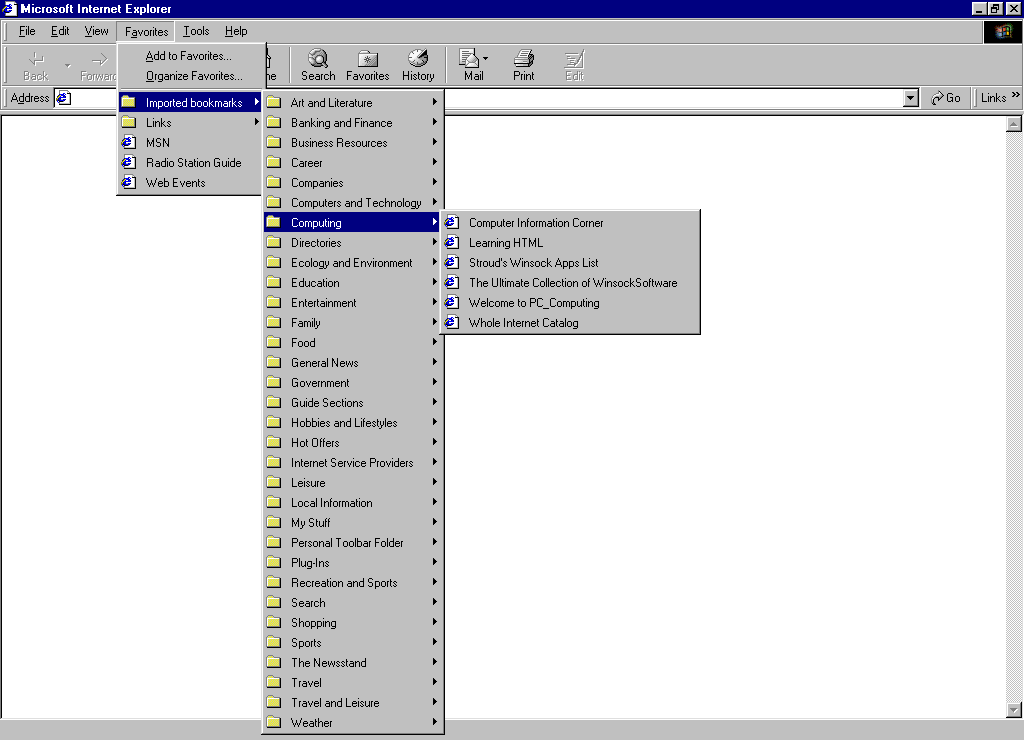This screenshot has width=1024, height=740.
Task: Expand the Banking and Finance submenu arrow
Action: coord(434,122)
